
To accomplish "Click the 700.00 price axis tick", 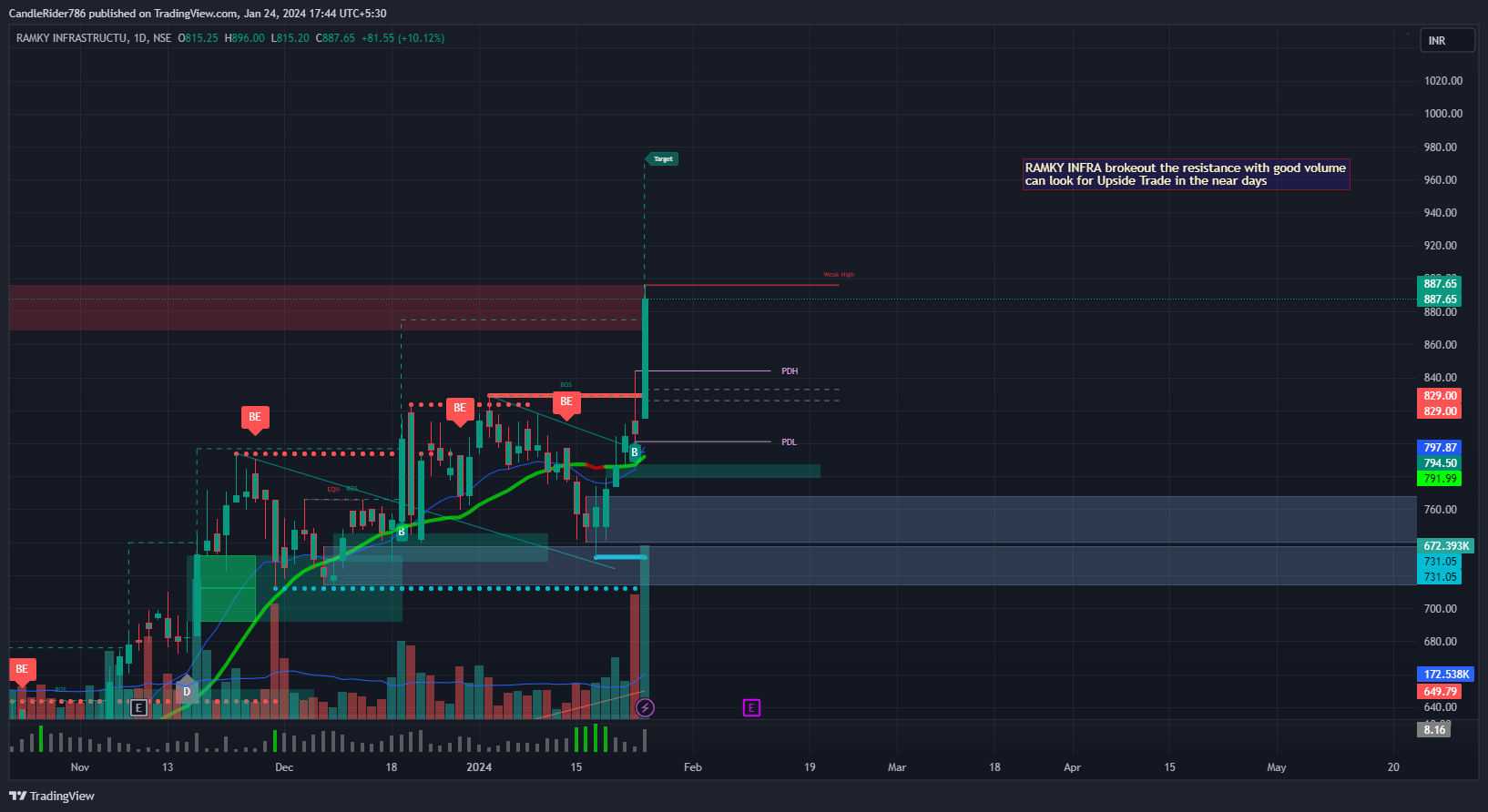I will click(1441, 609).
